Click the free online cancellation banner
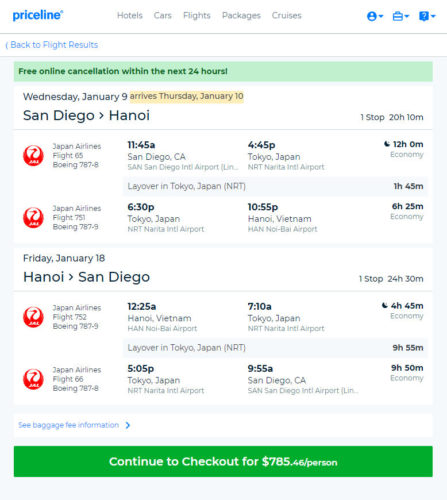This screenshot has width=447, height=500. pyautogui.click(x=223, y=71)
